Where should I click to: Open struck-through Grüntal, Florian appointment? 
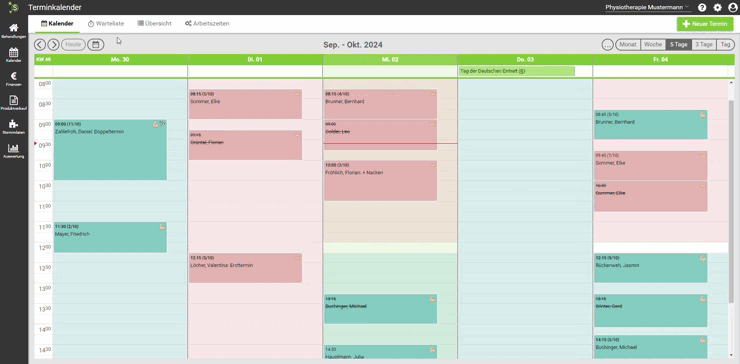point(245,145)
